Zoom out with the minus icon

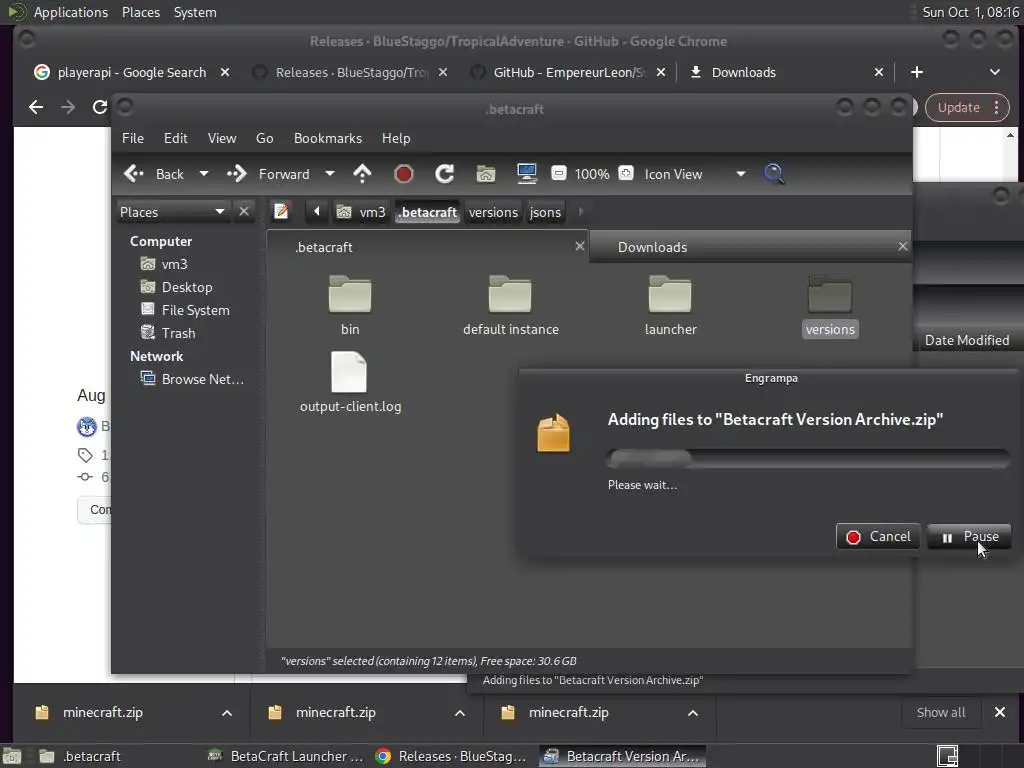(x=558, y=173)
